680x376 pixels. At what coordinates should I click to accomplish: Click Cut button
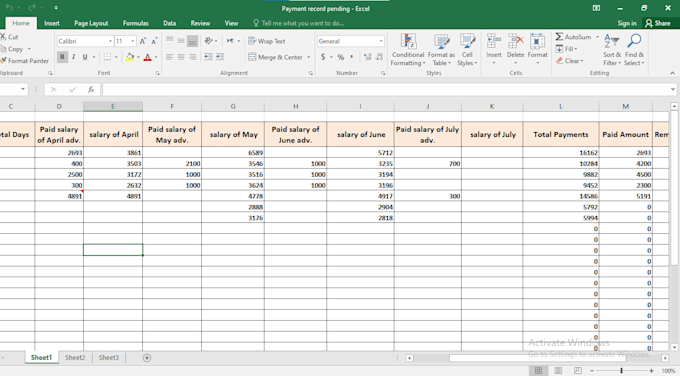(10, 37)
